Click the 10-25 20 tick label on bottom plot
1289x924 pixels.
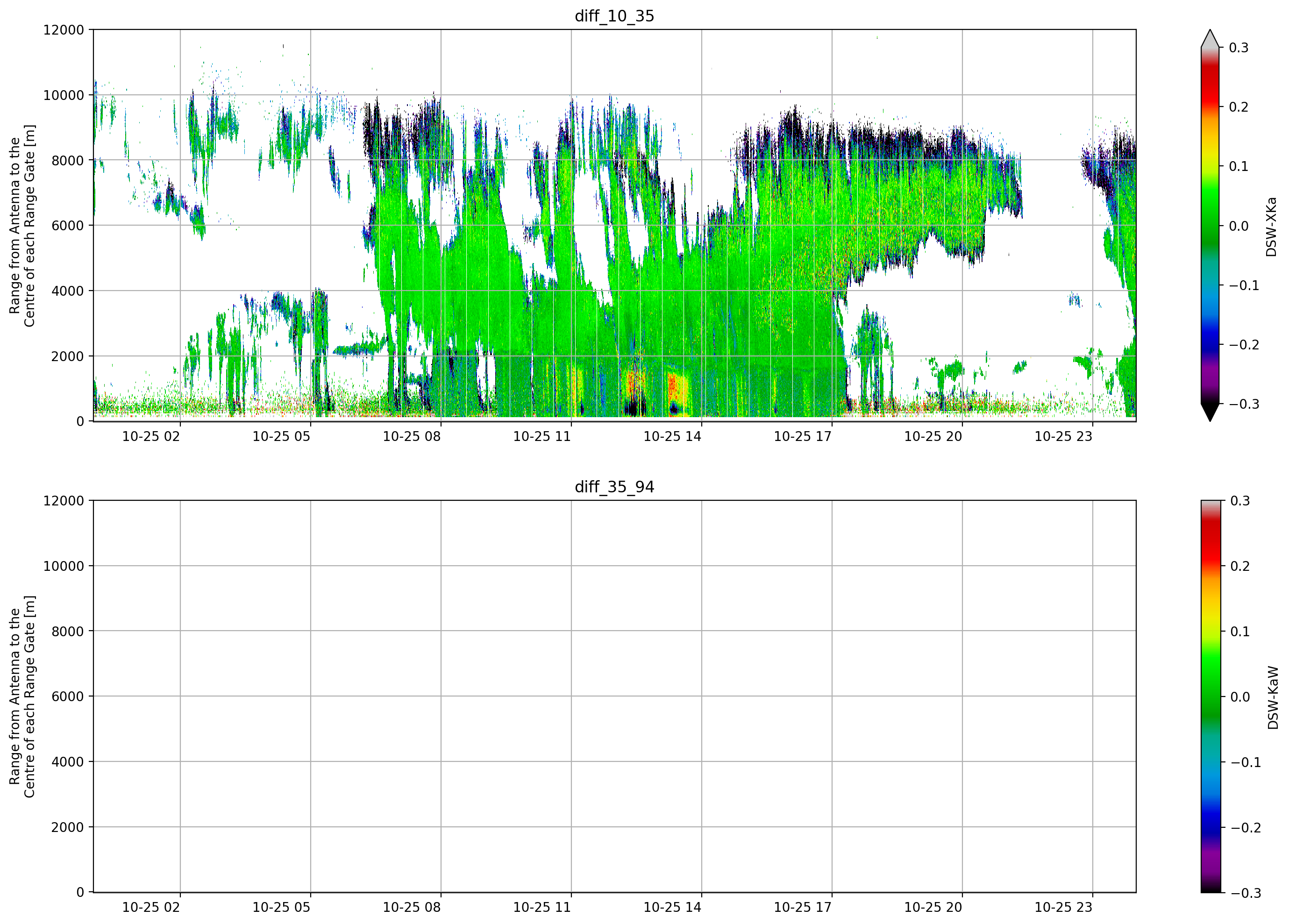pyautogui.click(x=933, y=907)
